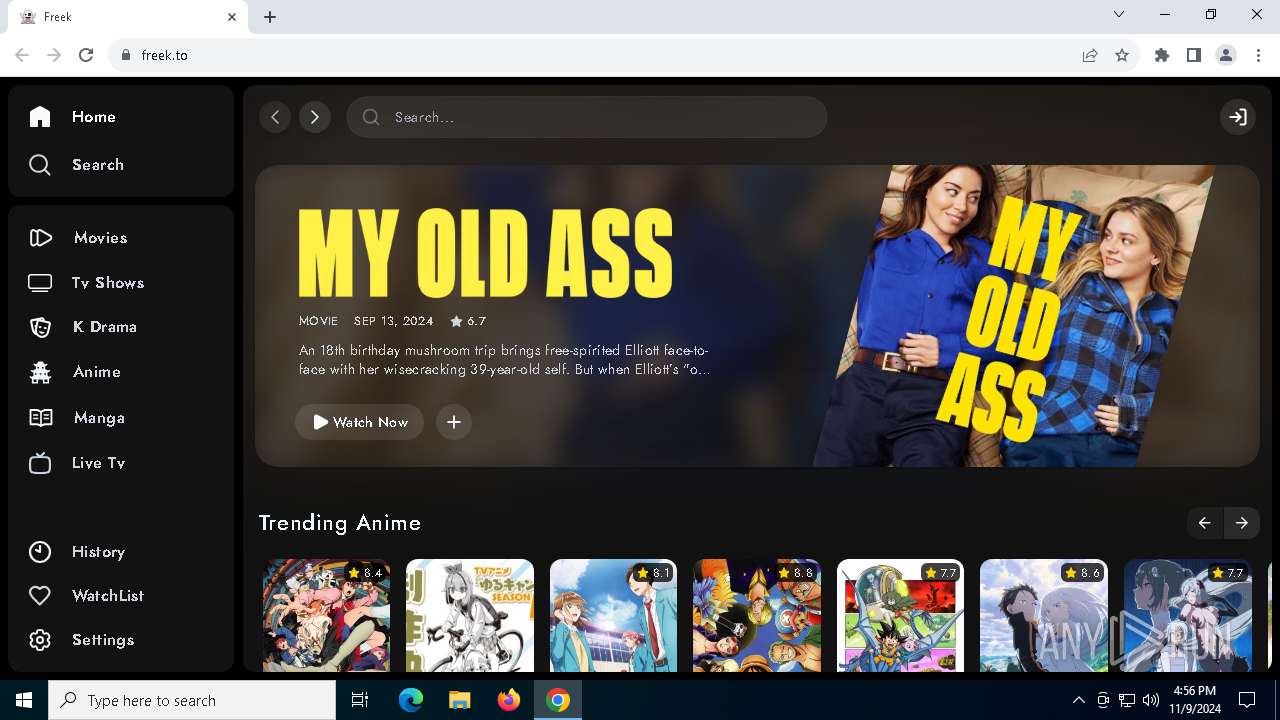This screenshot has width=1280, height=720.
Task: Open the Windows Start menu
Action: 24,700
